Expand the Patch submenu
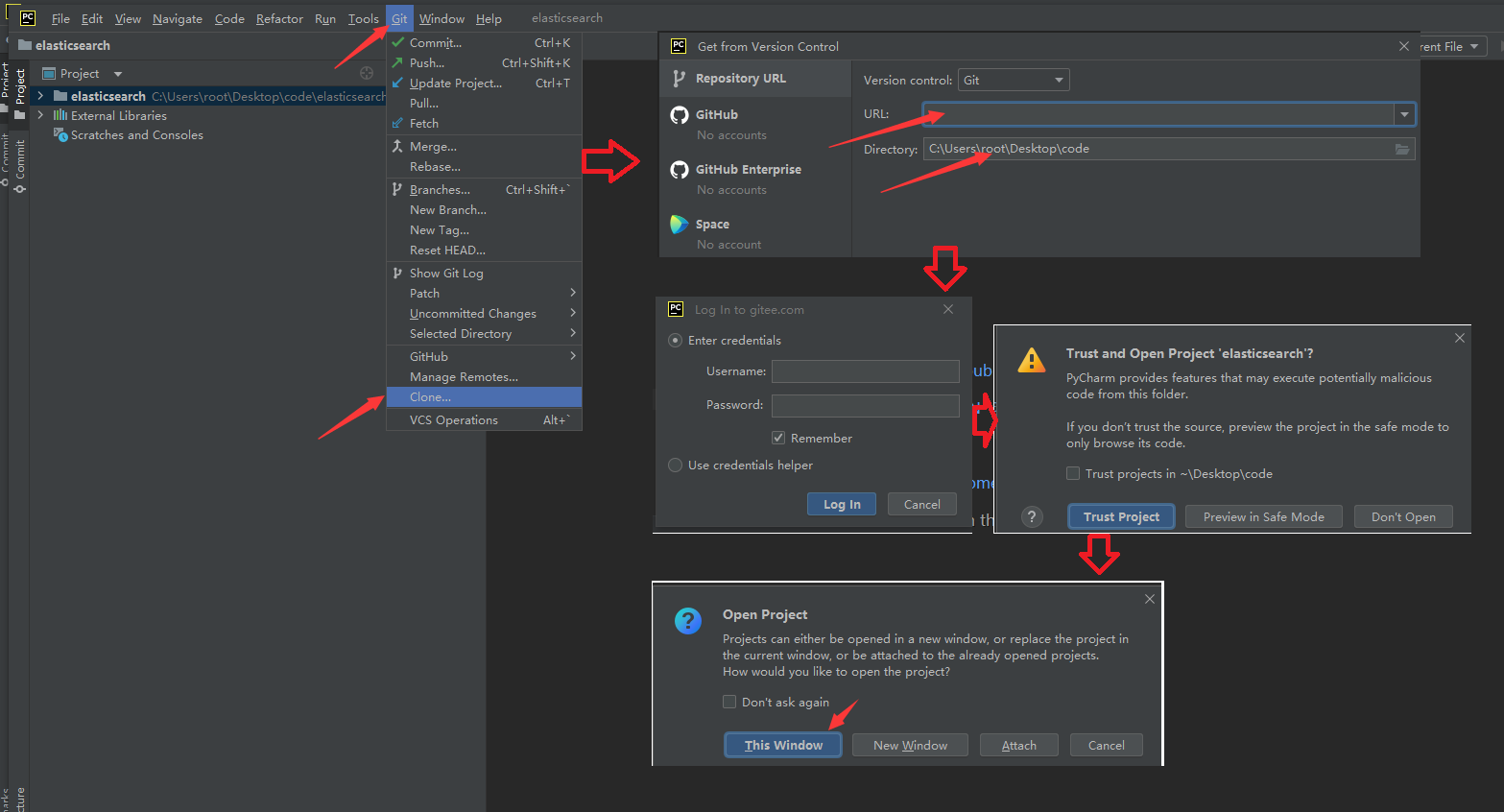 (x=573, y=293)
